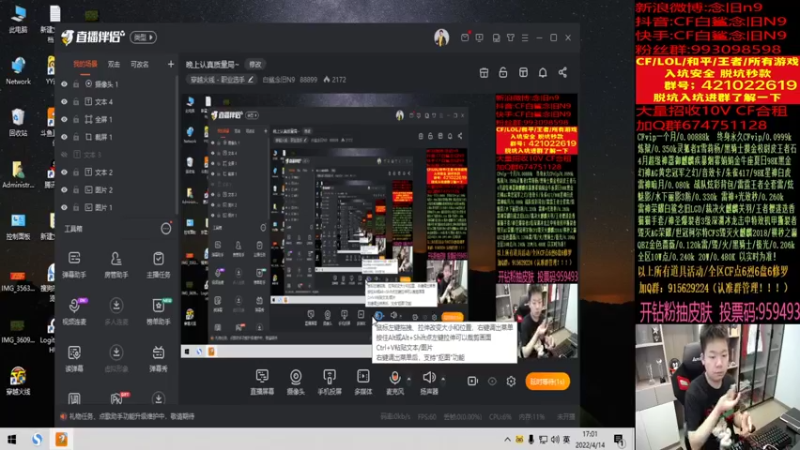Download 虚拟形象 tool
This screenshot has height=450, width=800.
pyautogui.click(x=116, y=358)
